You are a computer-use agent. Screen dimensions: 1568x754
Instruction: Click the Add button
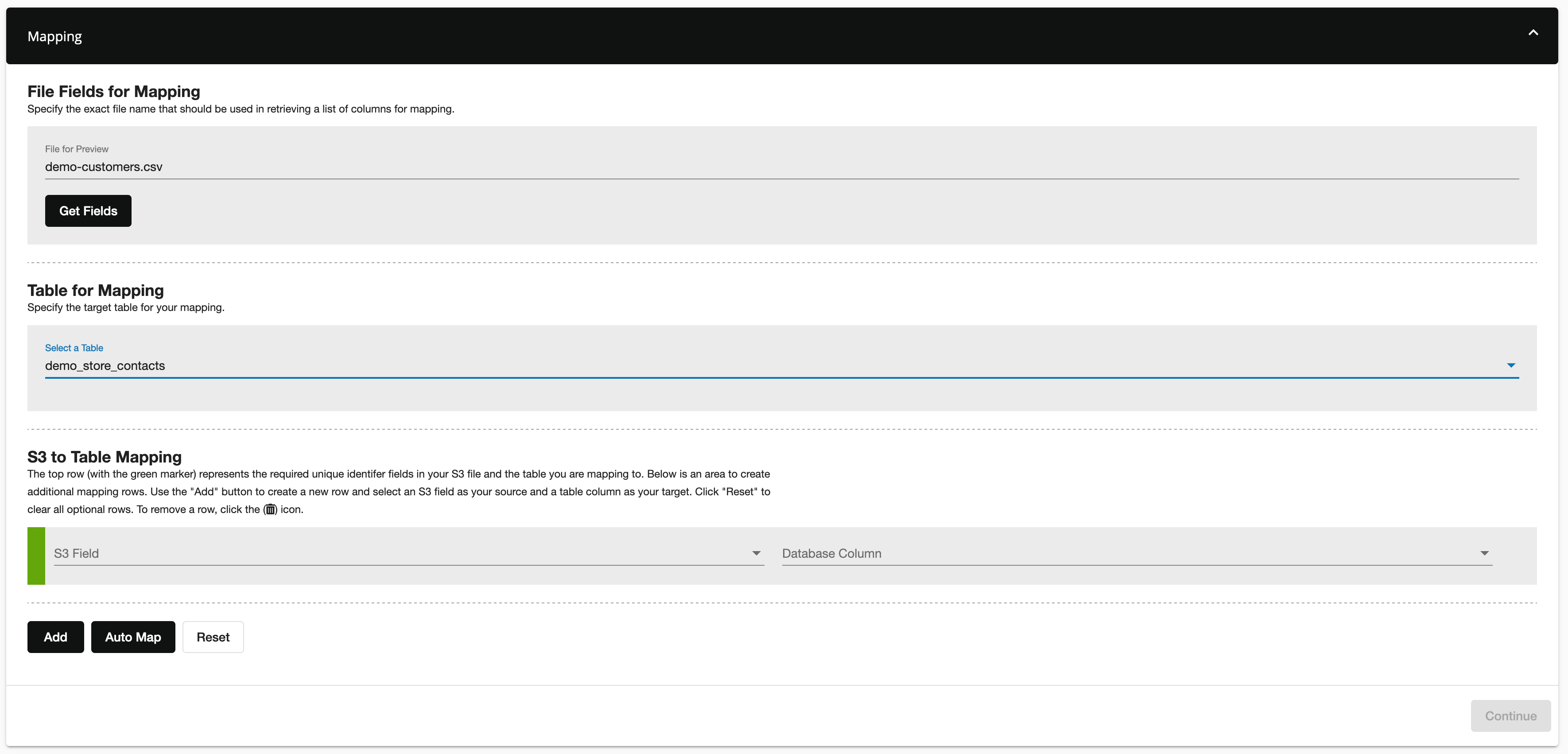[55, 637]
